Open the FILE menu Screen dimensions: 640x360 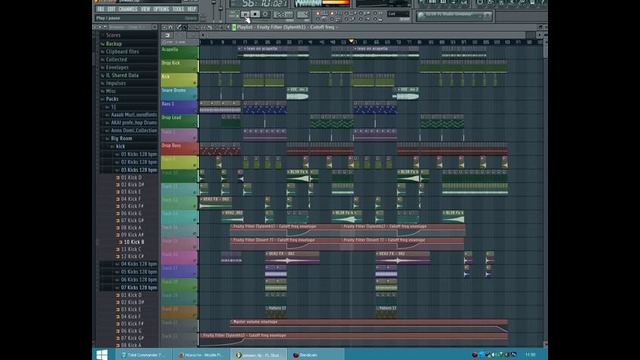pos(100,9)
